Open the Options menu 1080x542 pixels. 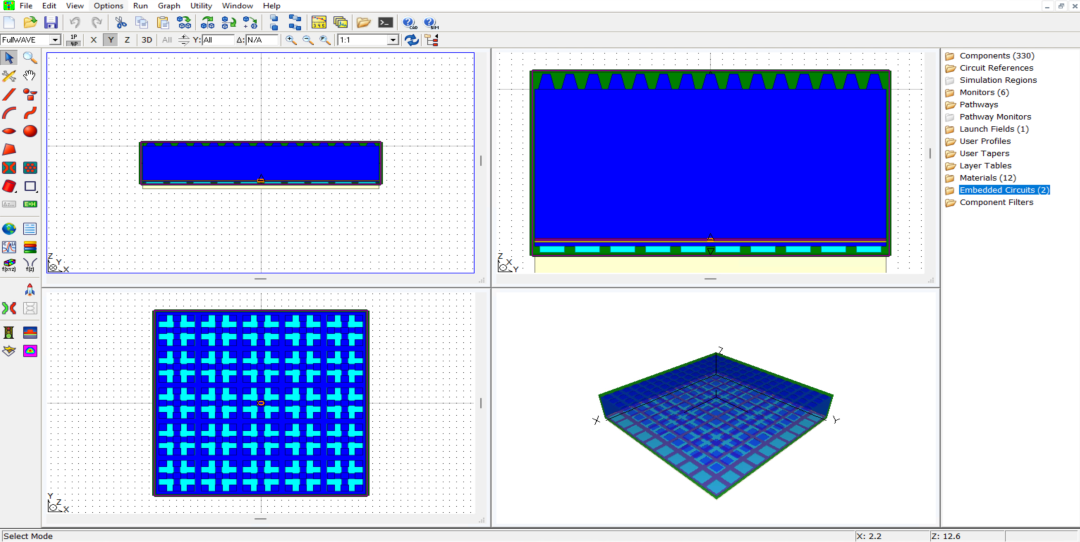pos(108,6)
